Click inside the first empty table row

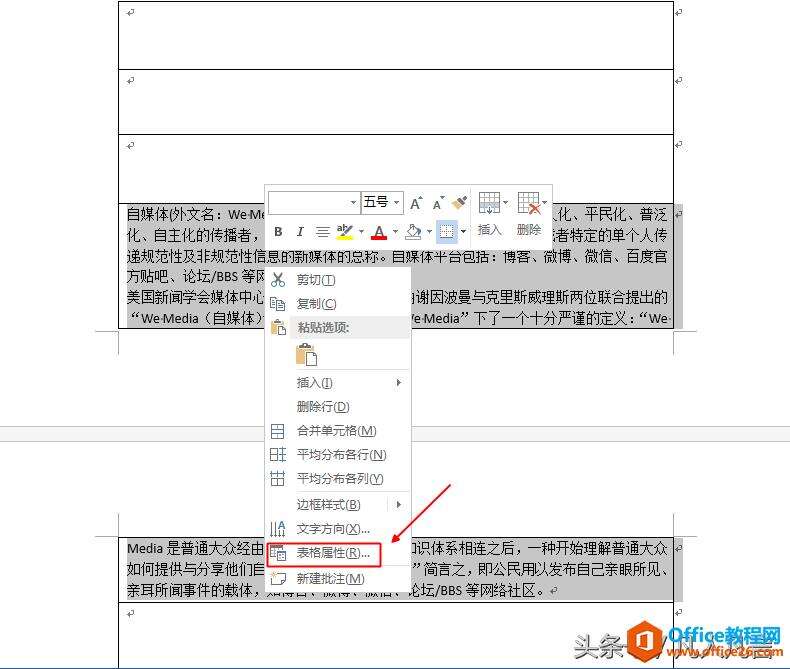396,36
